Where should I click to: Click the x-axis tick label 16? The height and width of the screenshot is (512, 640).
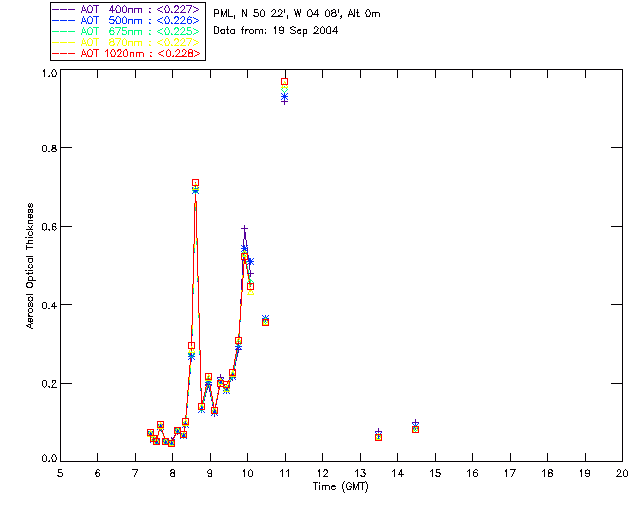473,473
